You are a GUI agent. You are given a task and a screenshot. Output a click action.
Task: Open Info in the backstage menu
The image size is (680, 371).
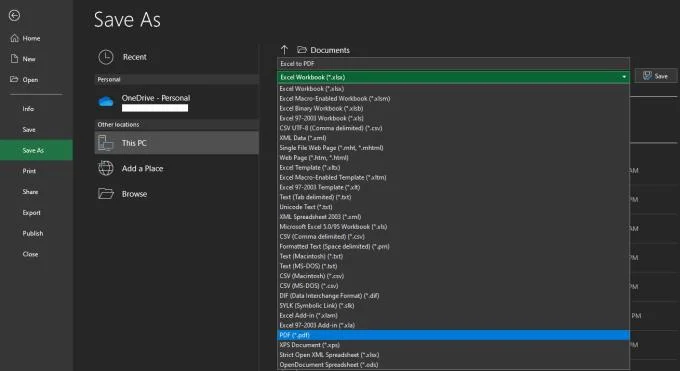point(28,109)
